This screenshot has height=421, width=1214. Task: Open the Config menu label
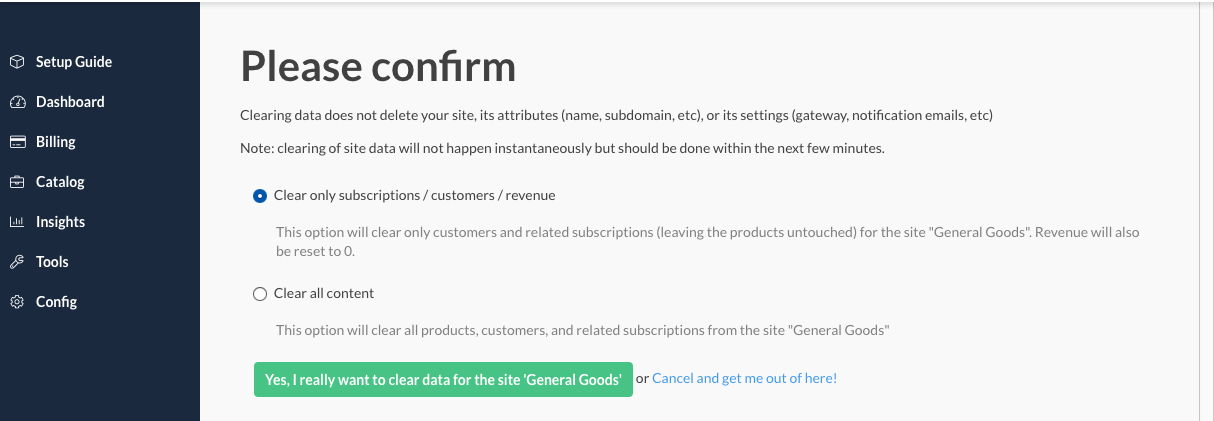[56, 302]
